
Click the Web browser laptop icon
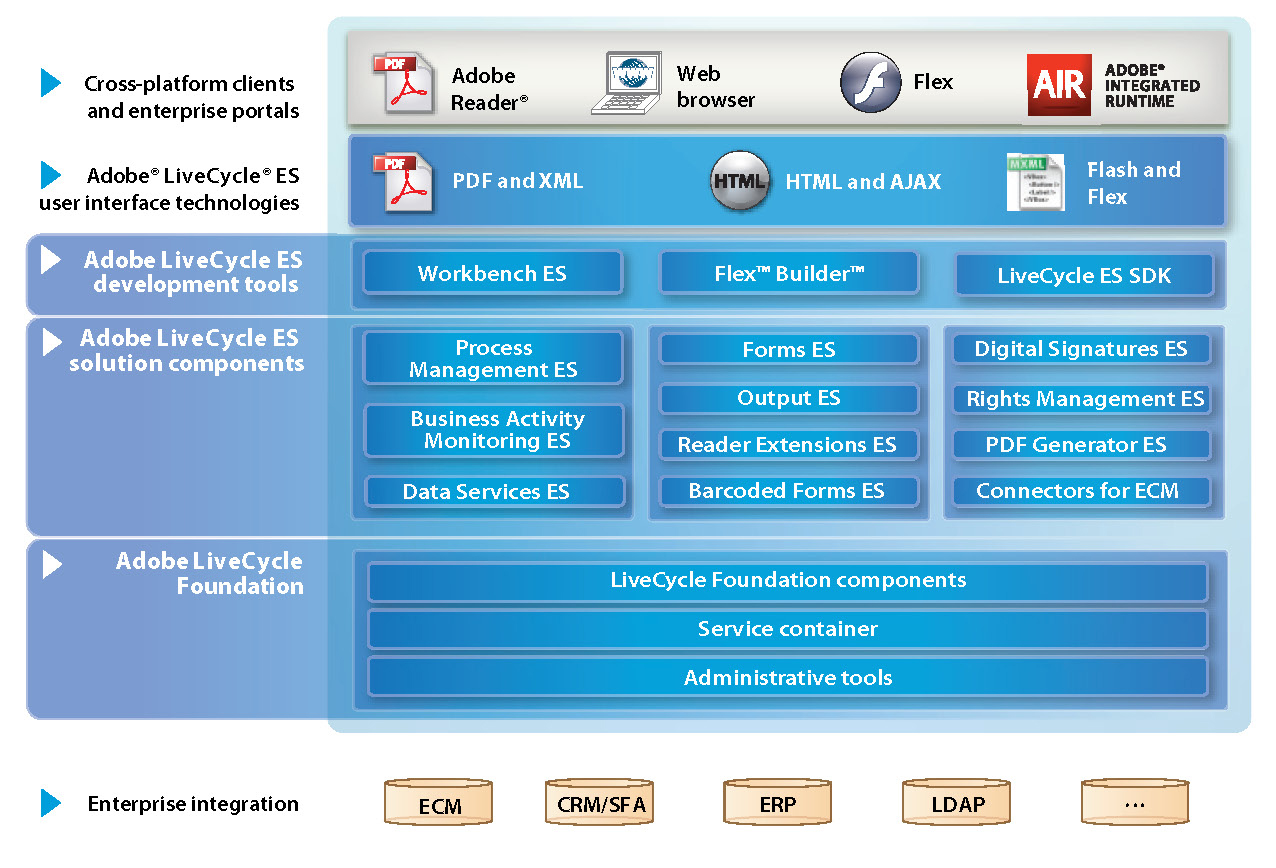(x=626, y=84)
